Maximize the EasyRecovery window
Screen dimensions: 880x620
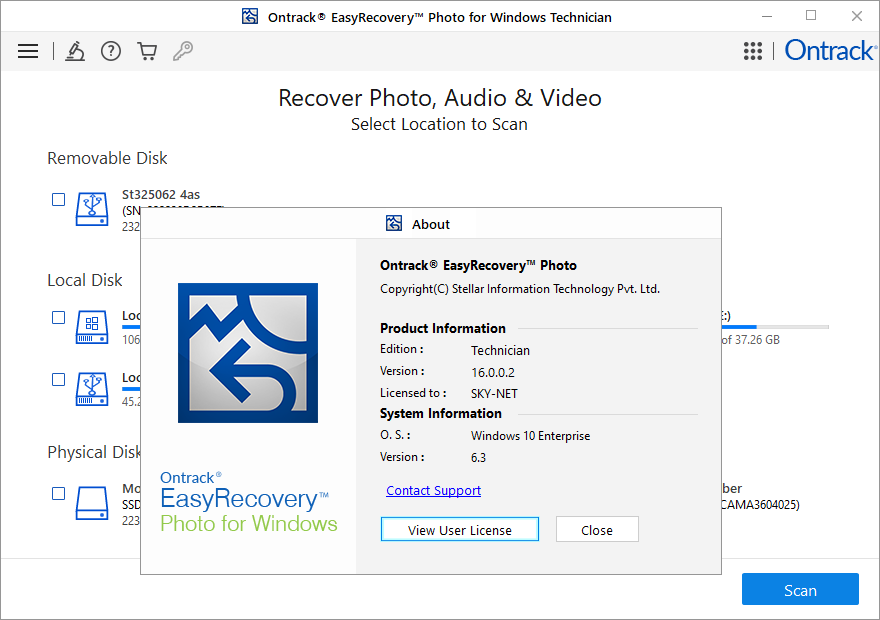point(811,16)
